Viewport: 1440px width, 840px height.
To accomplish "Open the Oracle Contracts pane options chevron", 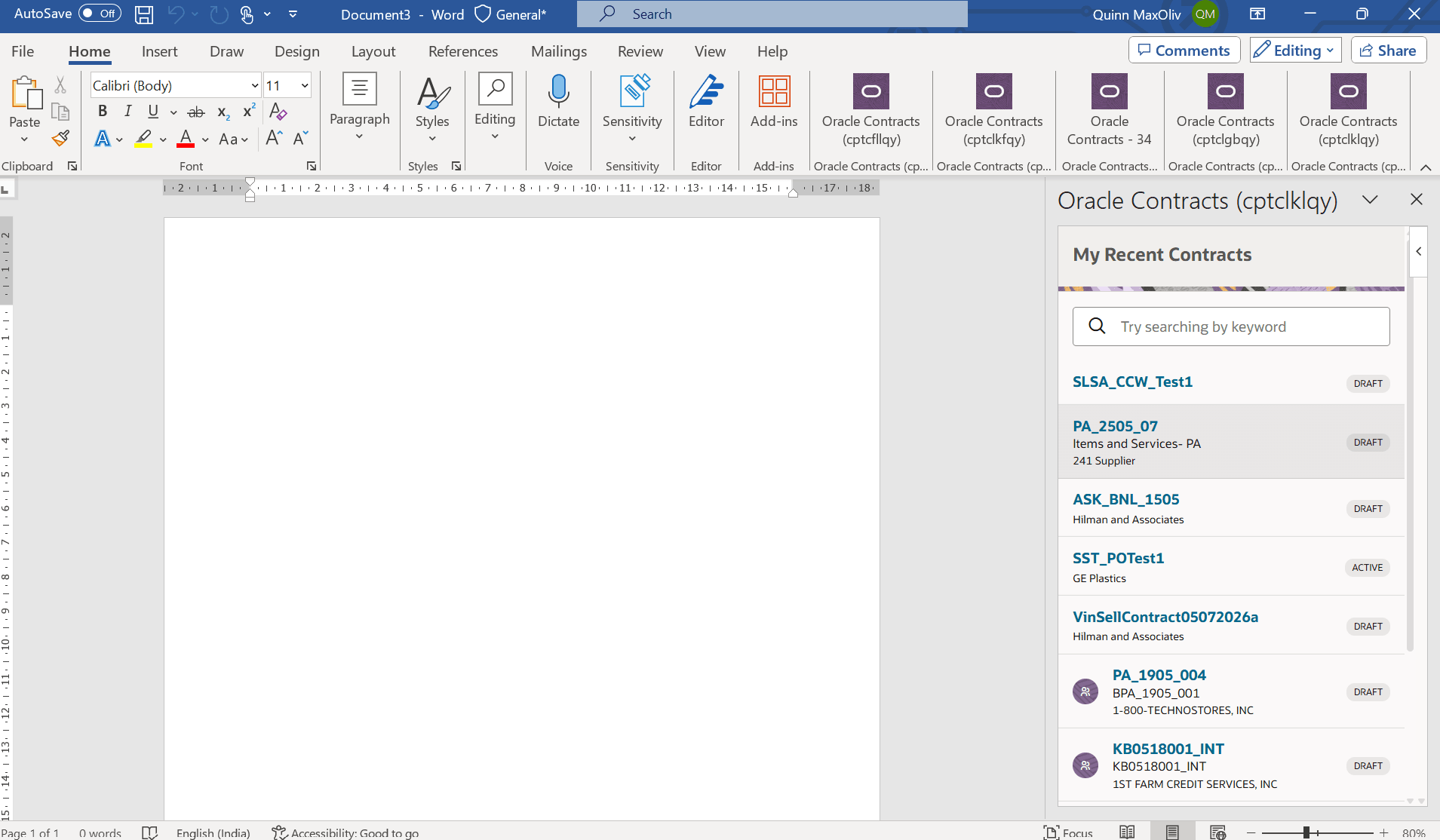I will point(1370,199).
